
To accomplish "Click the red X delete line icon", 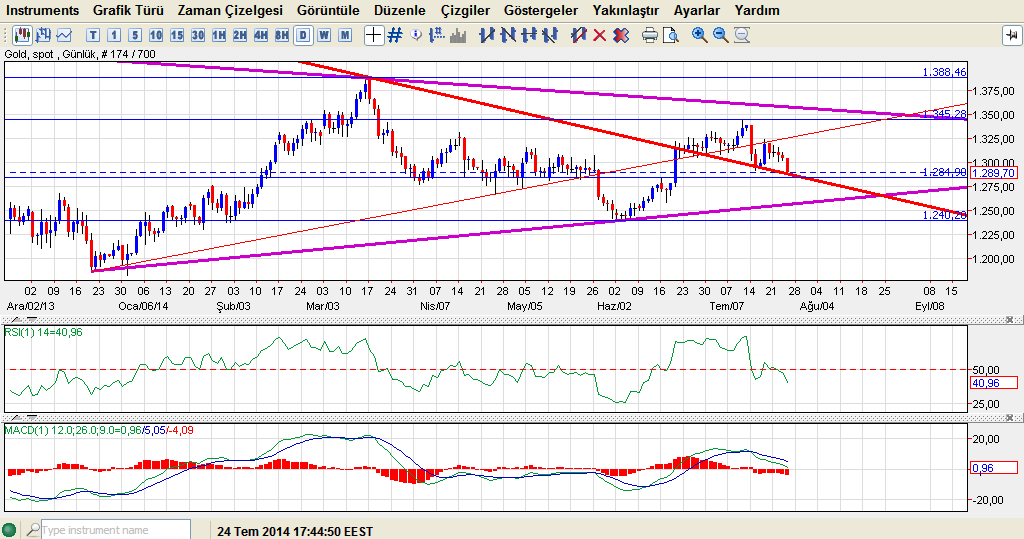I will tap(600, 35).
